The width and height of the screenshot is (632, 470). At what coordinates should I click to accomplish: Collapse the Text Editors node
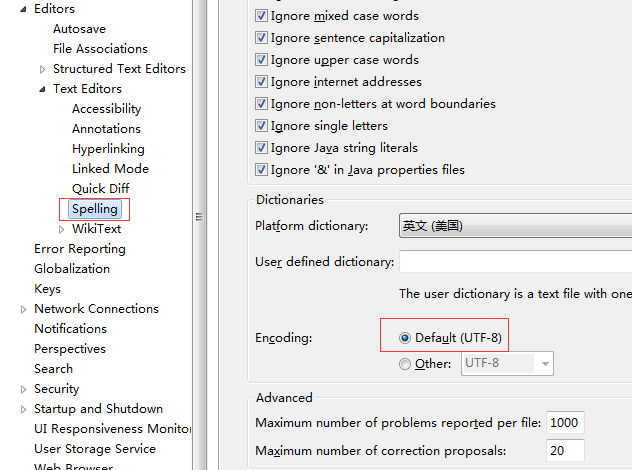point(42,89)
